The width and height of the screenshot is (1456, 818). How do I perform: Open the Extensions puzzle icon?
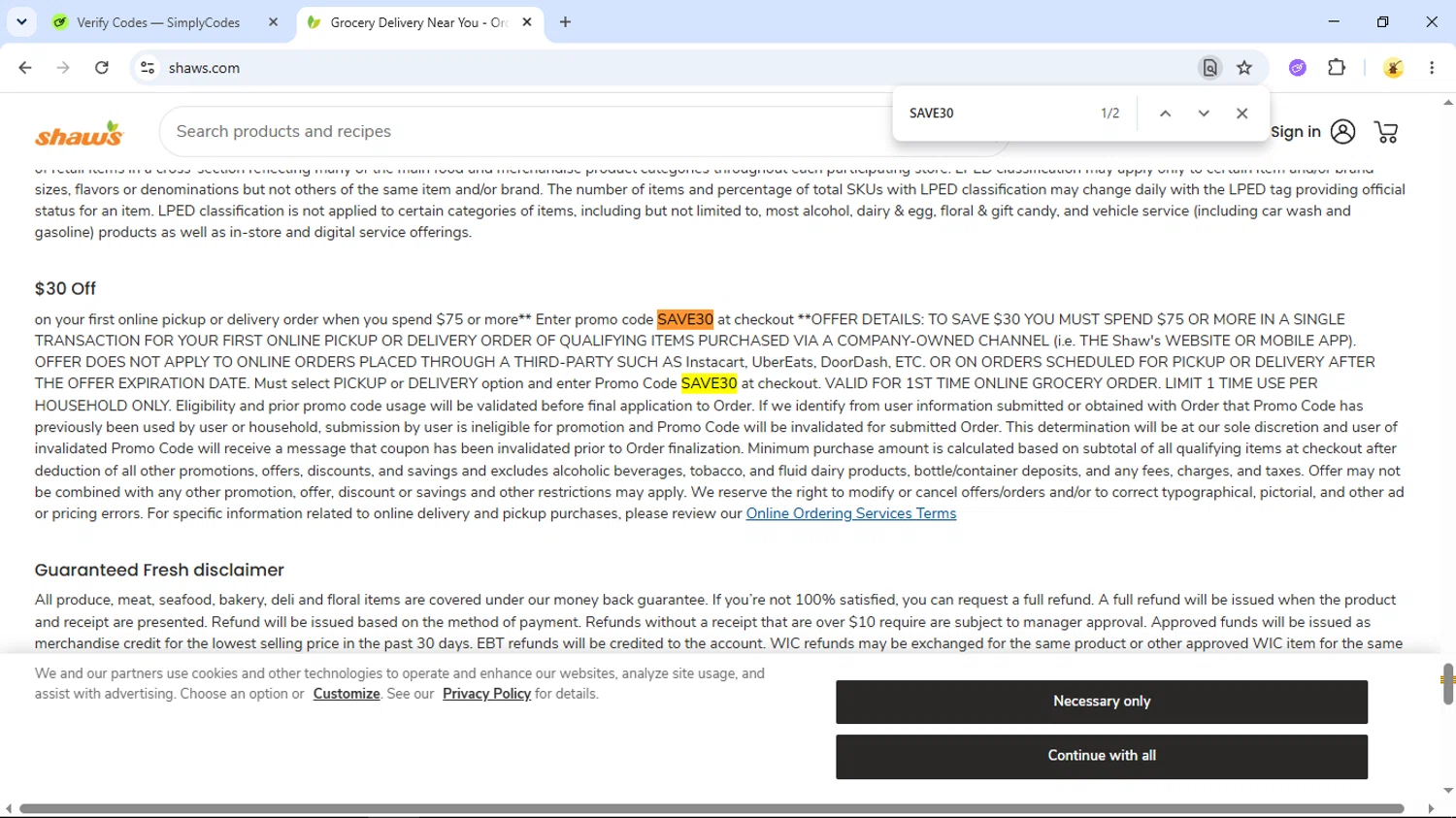(1337, 68)
